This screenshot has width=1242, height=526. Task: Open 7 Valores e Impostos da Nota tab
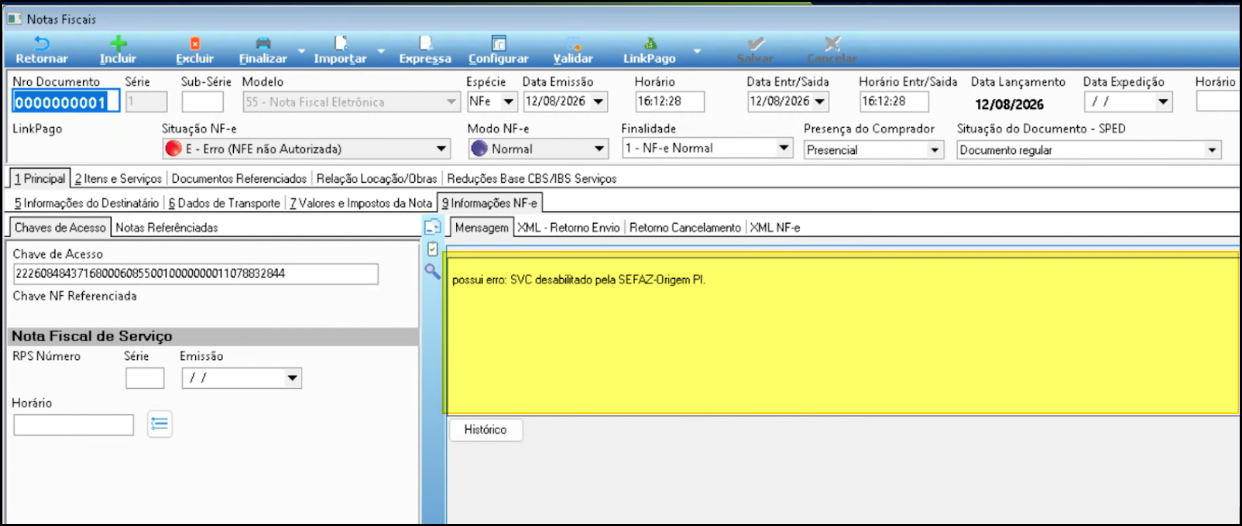(x=360, y=203)
